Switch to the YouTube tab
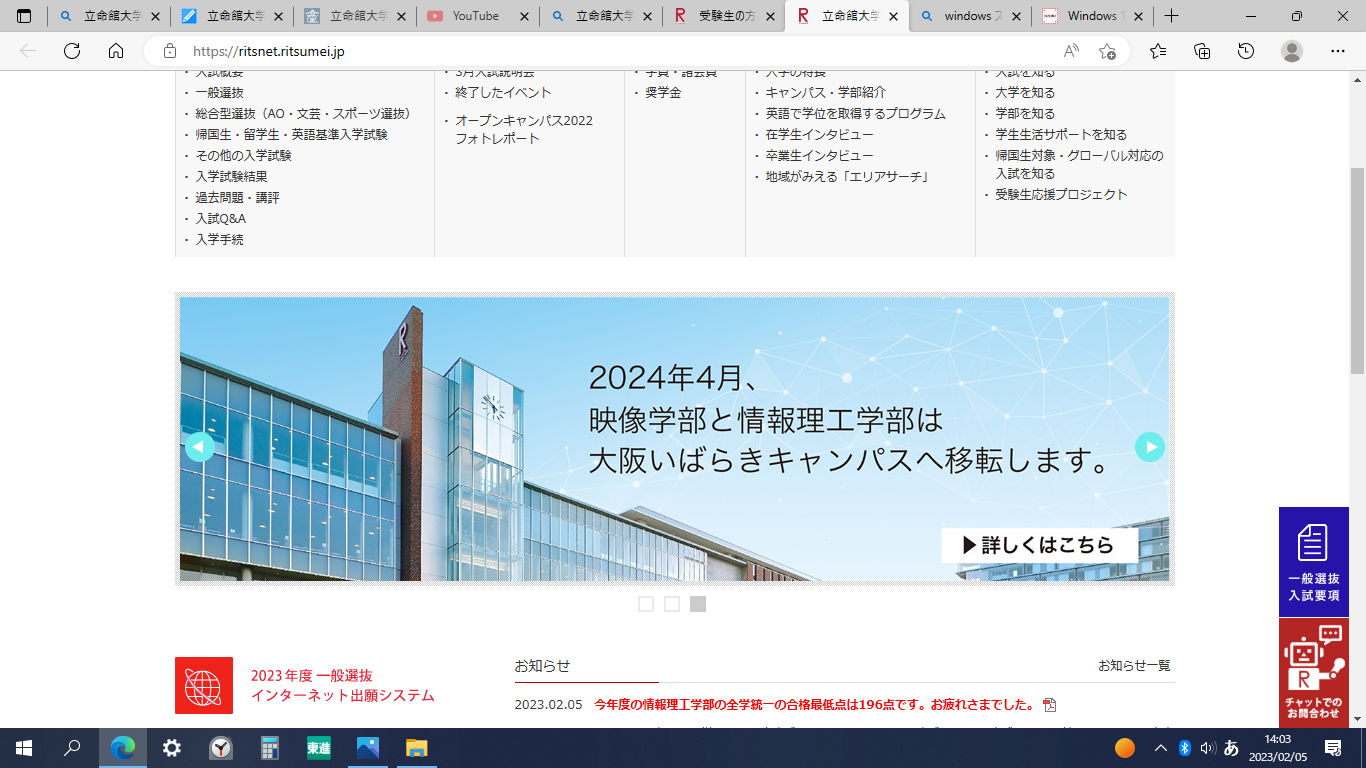The width and height of the screenshot is (1366, 768). tap(475, 16)
